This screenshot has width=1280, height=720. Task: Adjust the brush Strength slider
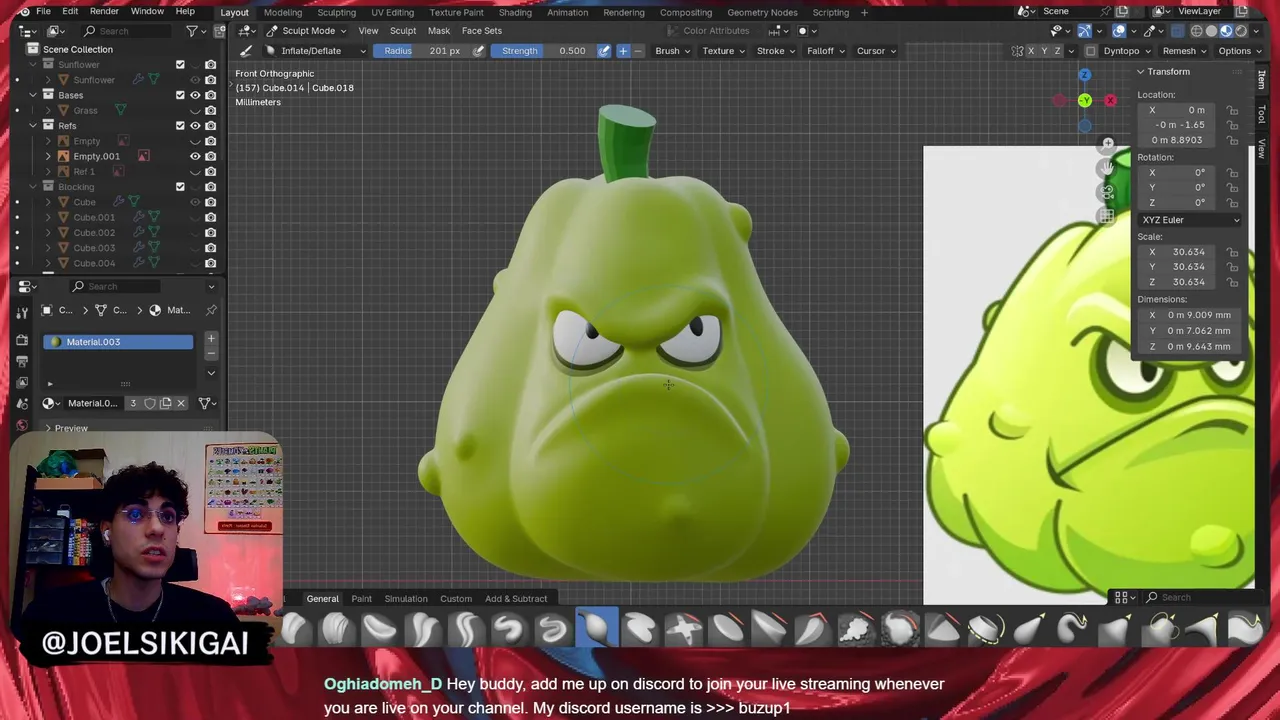click(x=543, y=51)
